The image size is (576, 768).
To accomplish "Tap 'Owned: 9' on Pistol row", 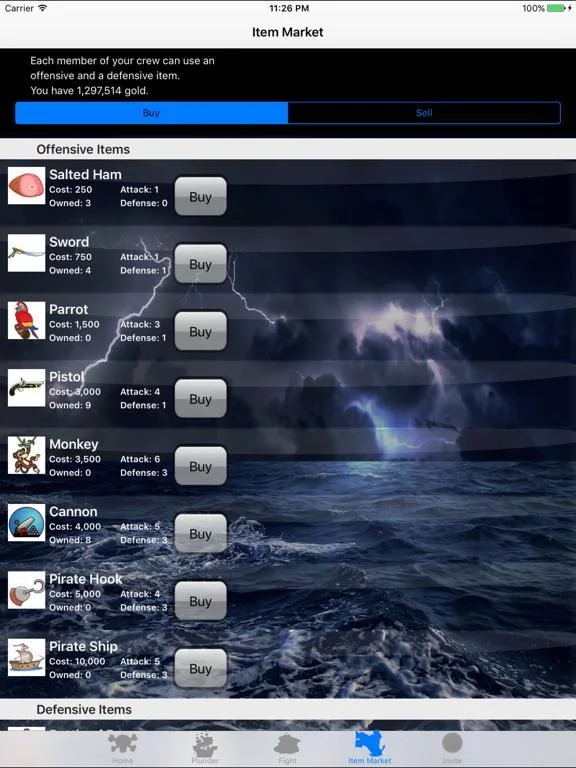I will click(70, 405).
